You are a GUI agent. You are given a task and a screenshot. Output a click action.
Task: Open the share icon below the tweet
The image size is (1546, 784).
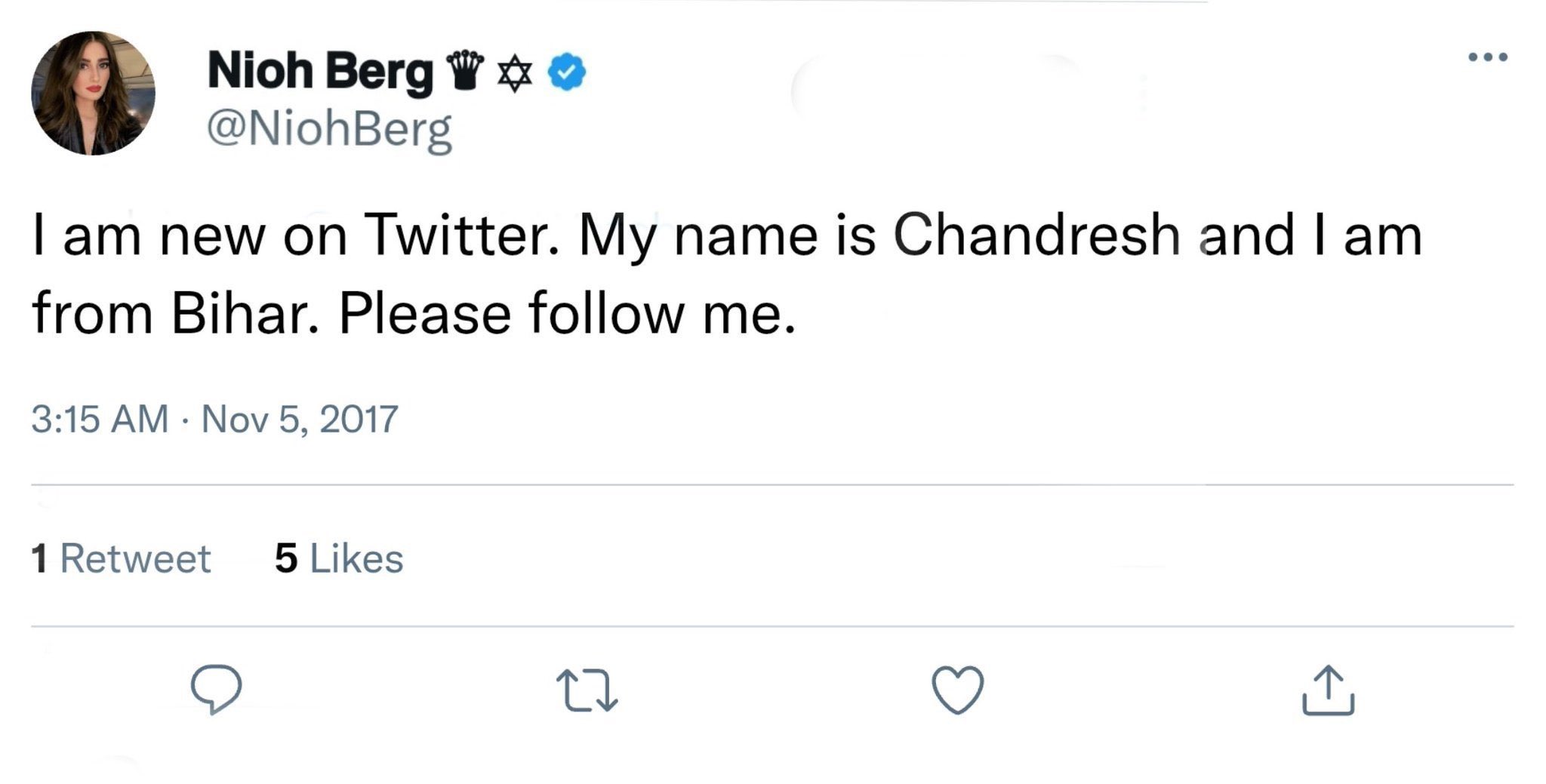(x=1328, y=690)
